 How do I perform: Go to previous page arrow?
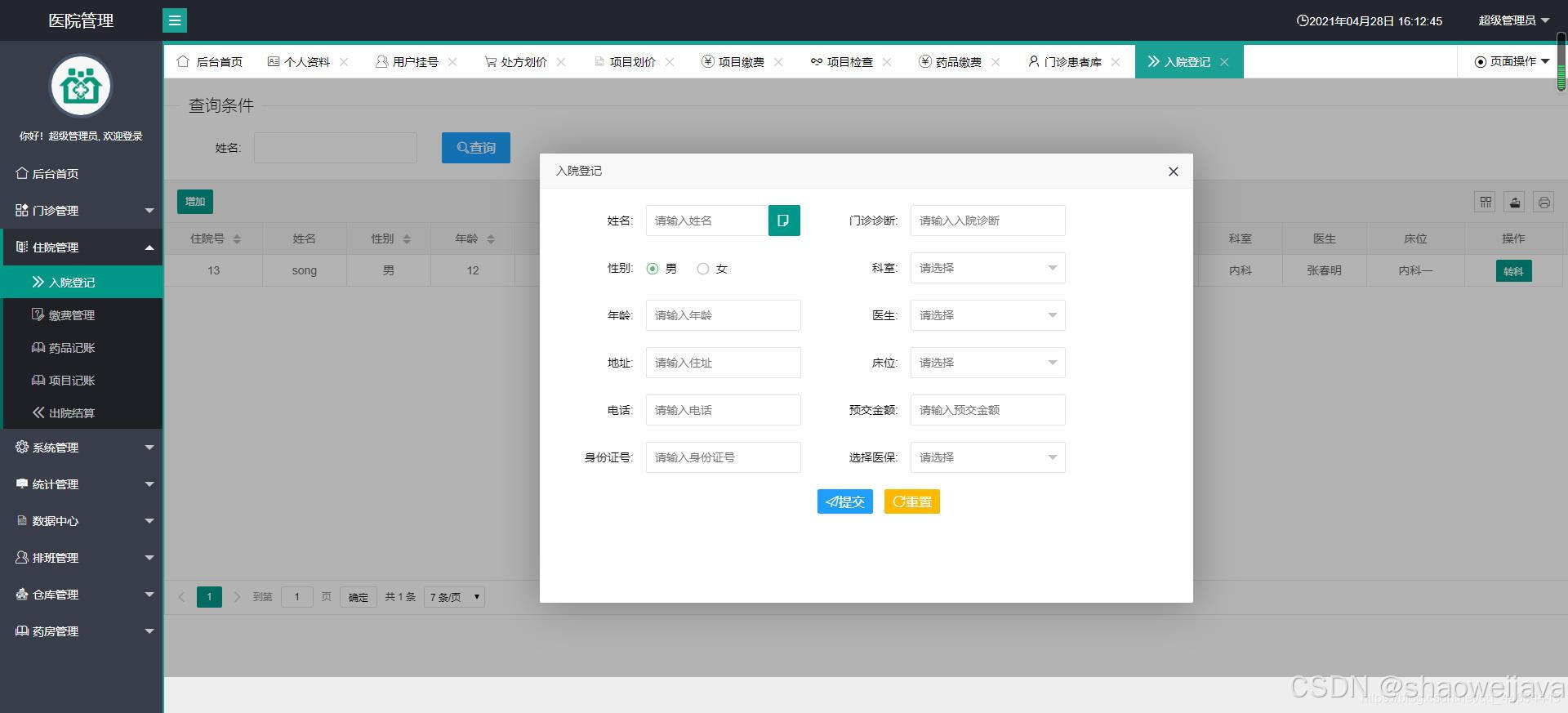pyautogui.click(x=182, y=597)
